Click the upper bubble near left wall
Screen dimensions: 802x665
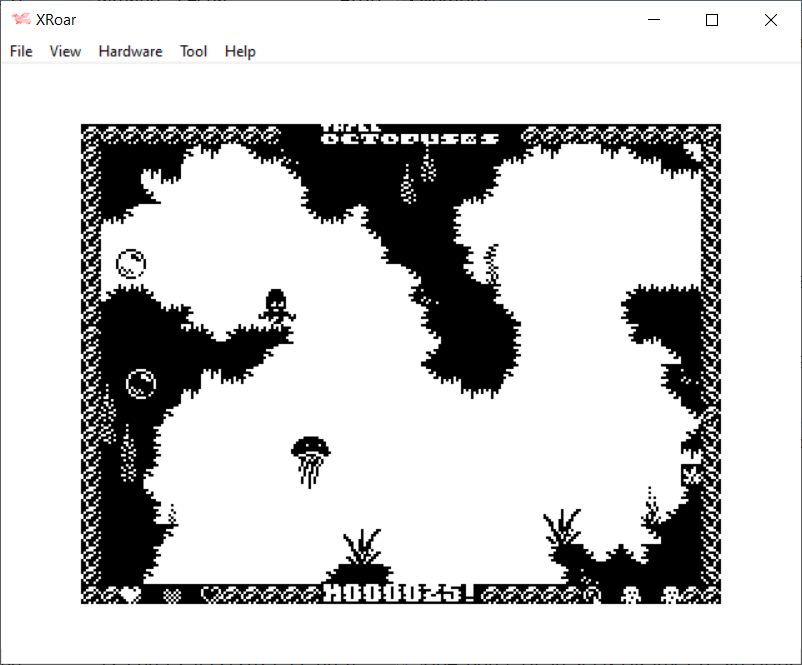131,264
